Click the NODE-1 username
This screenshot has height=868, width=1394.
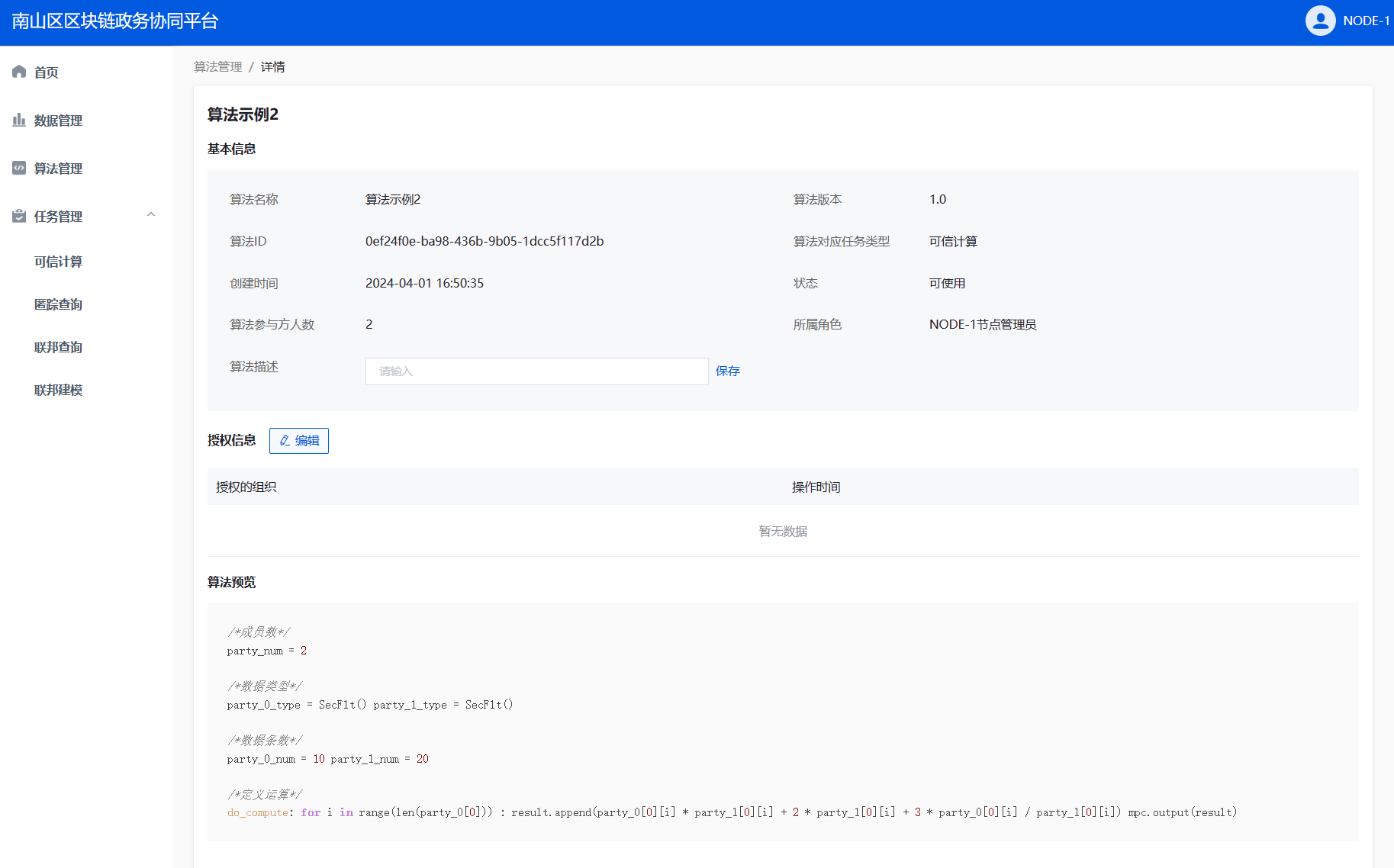tap(1366, 21)
